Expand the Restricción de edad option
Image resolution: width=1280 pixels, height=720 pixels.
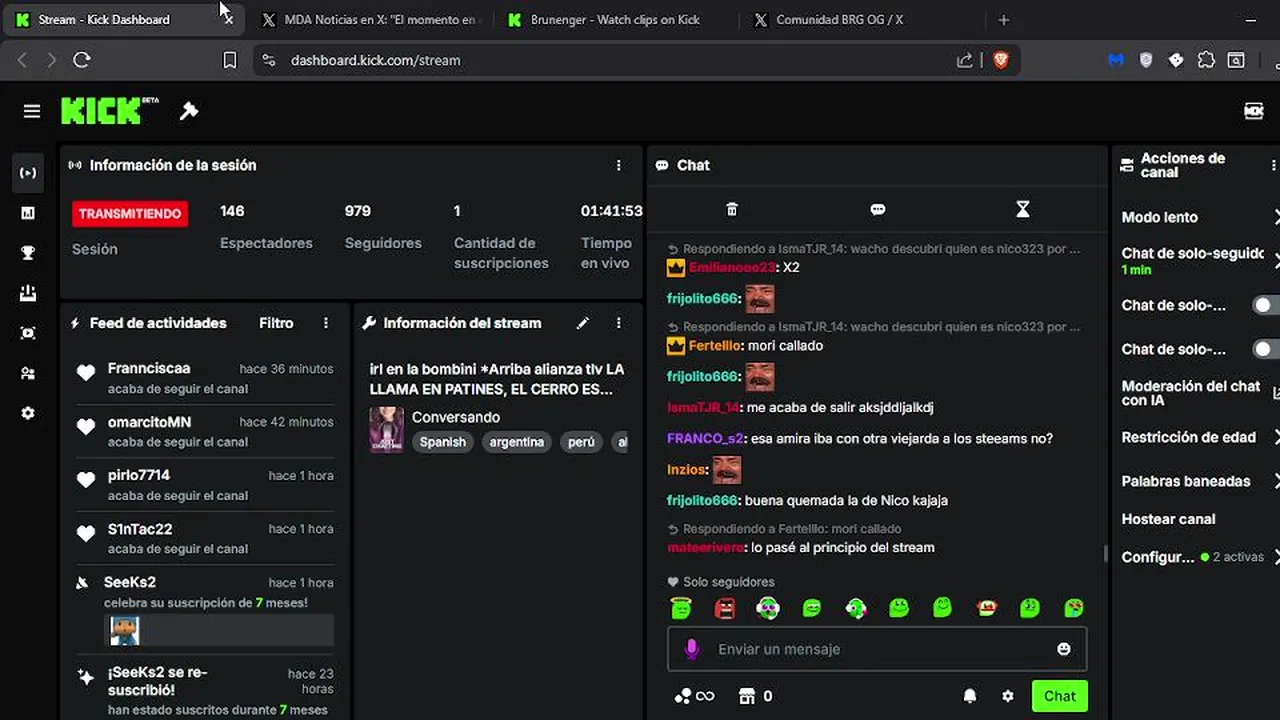[1198, 437]
